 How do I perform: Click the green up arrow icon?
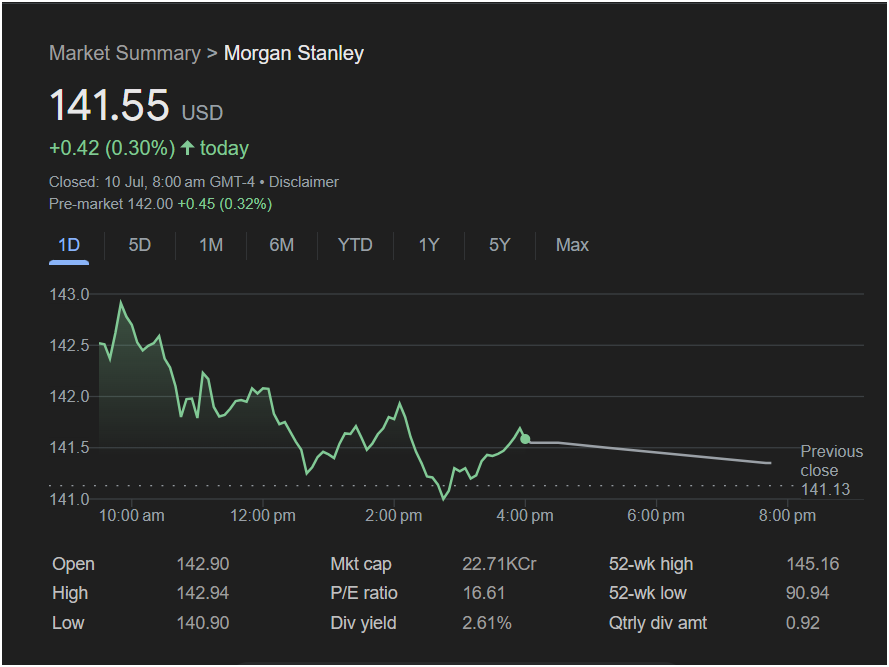click(x=187, y=148)
